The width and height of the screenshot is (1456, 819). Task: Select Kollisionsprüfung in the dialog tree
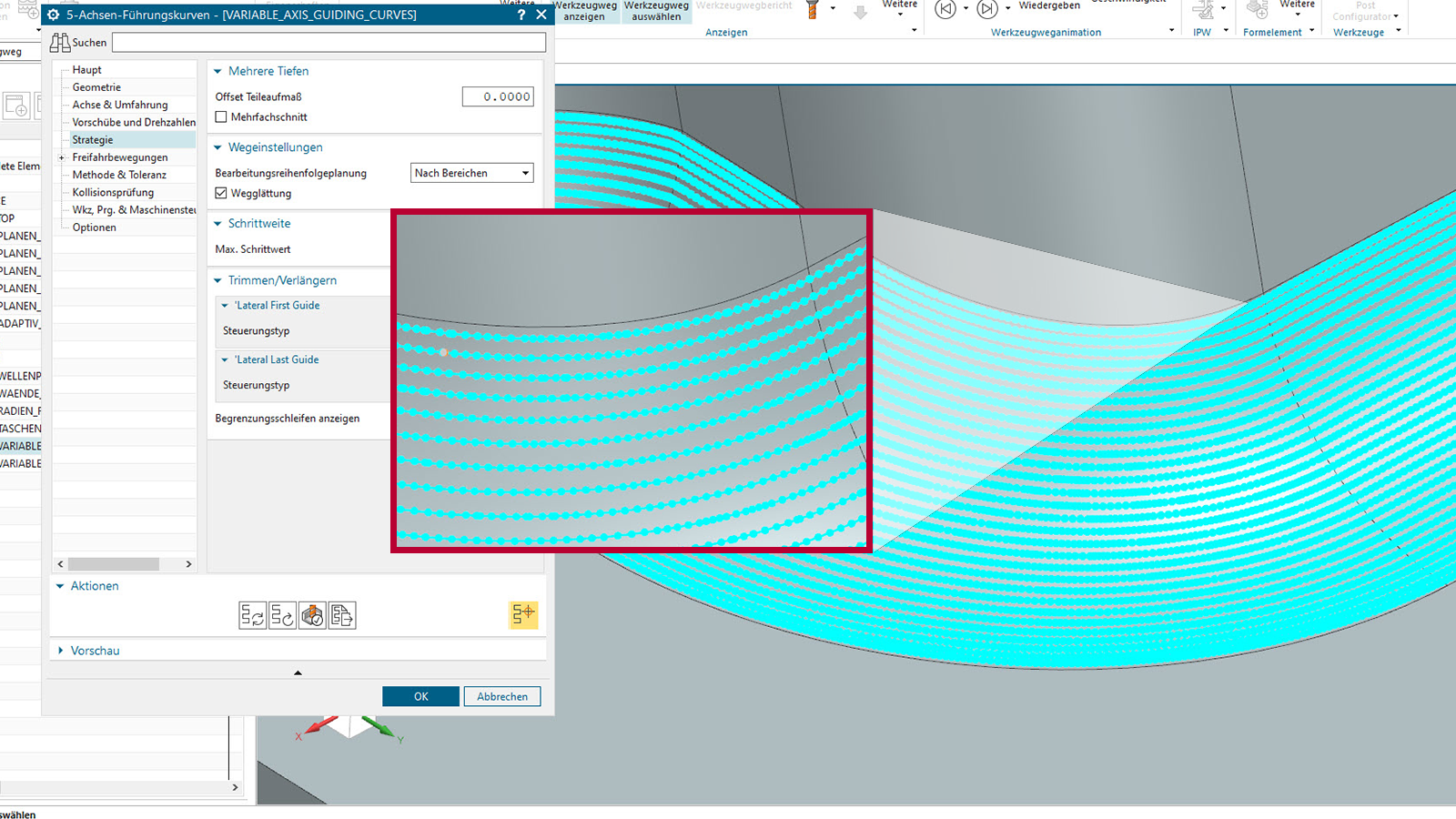click(x=113, y=193)
